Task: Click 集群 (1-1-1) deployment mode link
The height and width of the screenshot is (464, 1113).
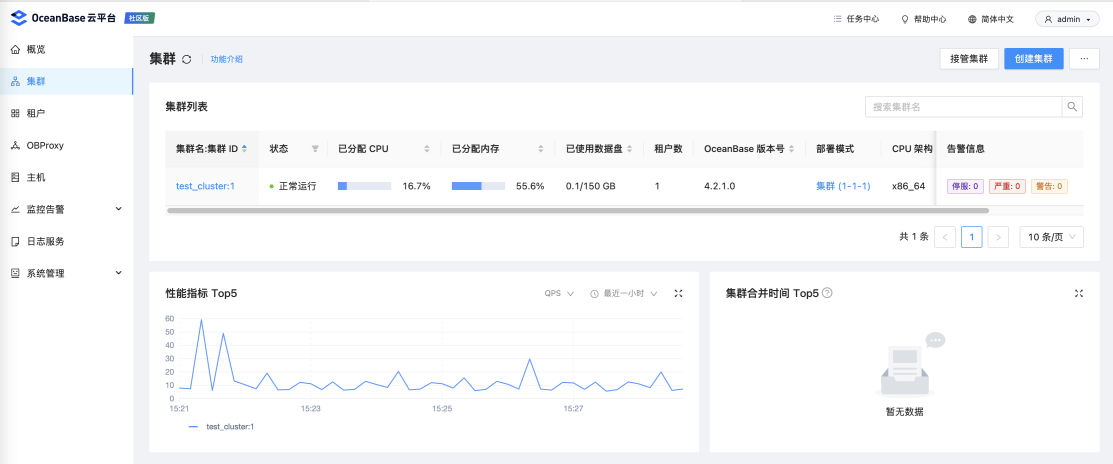Action: [x=843, y=187]
